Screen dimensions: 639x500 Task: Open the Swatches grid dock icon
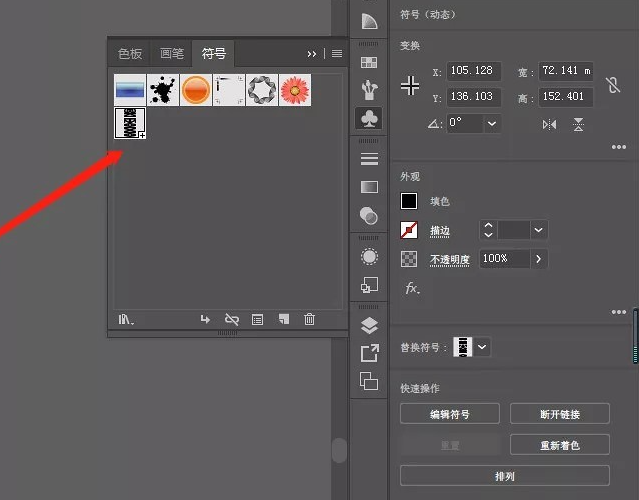pyautogui.click(x=369, y=62)
